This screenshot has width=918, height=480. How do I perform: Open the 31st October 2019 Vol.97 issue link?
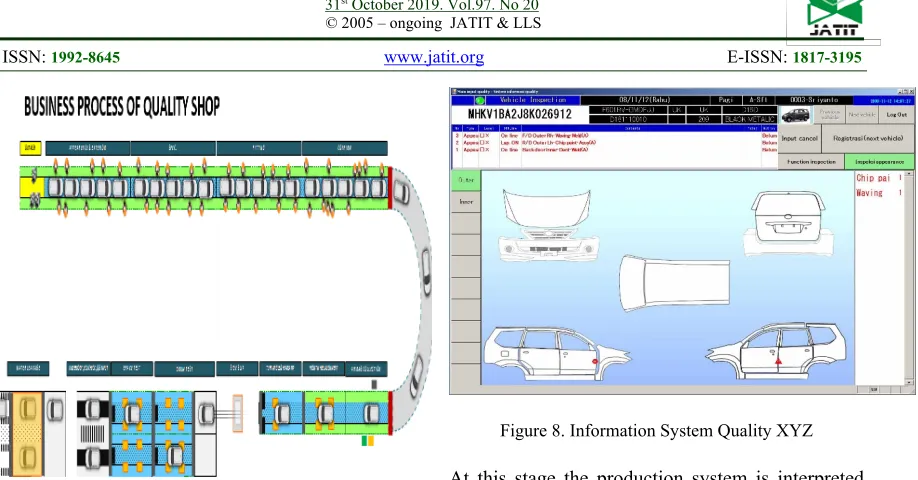[432, 6]
